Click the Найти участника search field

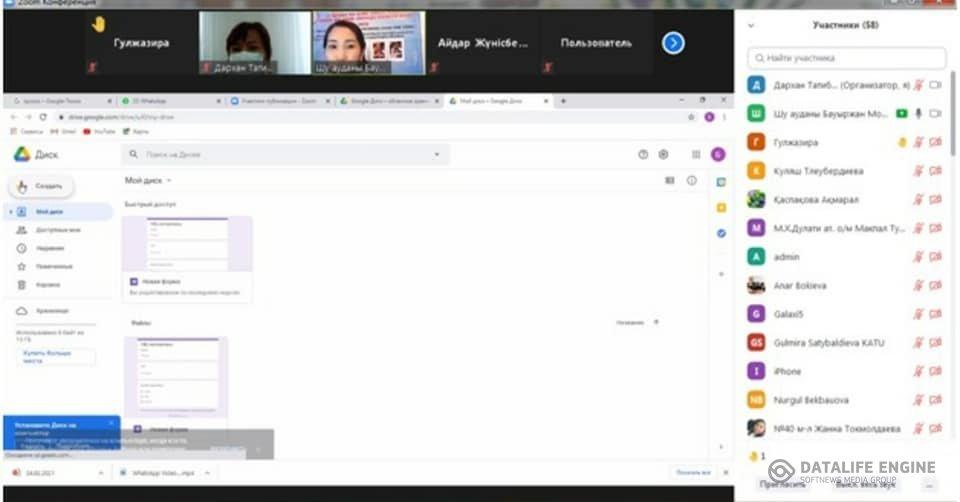tap(847, 58)
